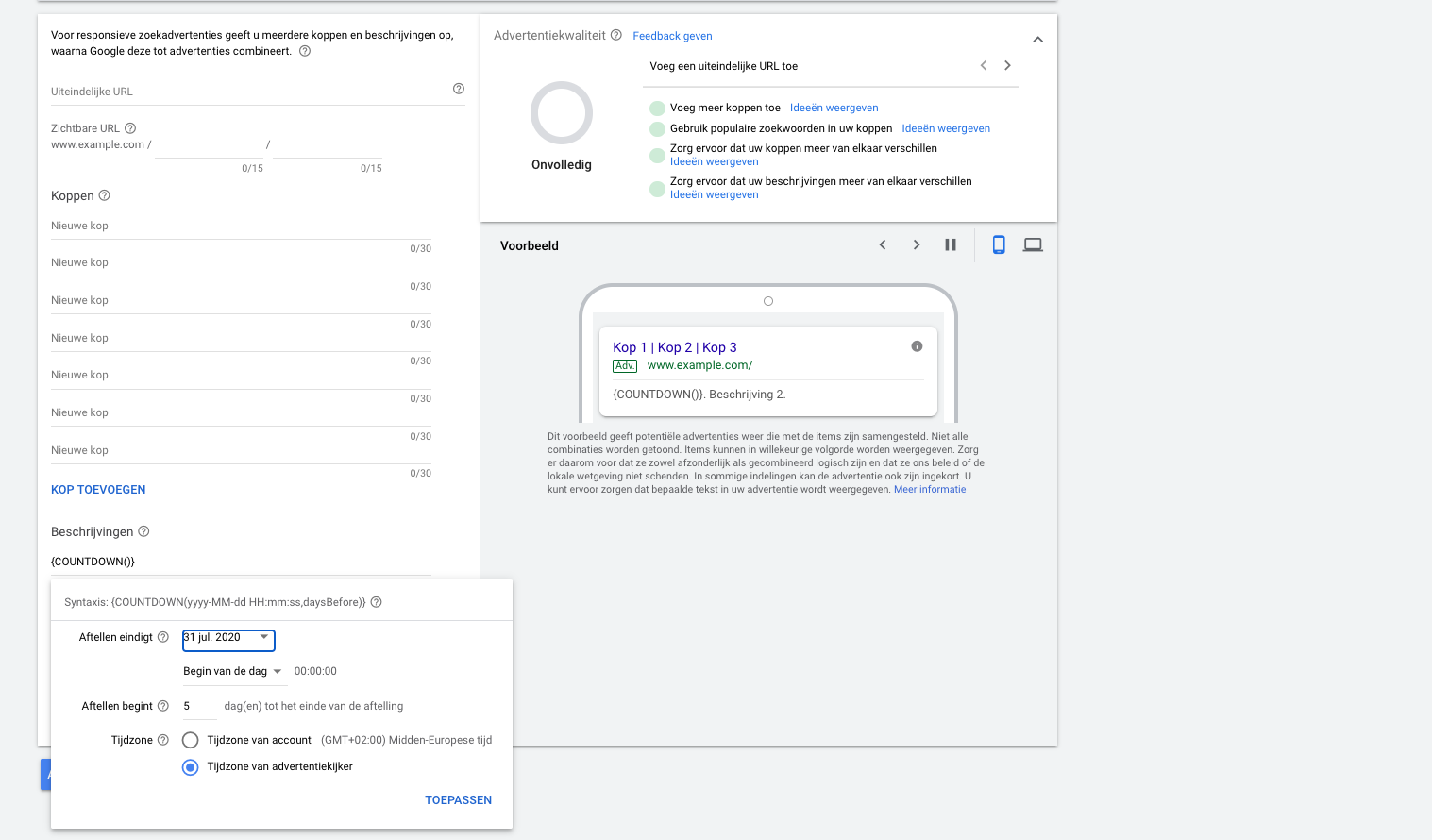Open the Begin van de dag dropdown
The height and width of the screenshot is (840, 1432).
pos(232,671)
